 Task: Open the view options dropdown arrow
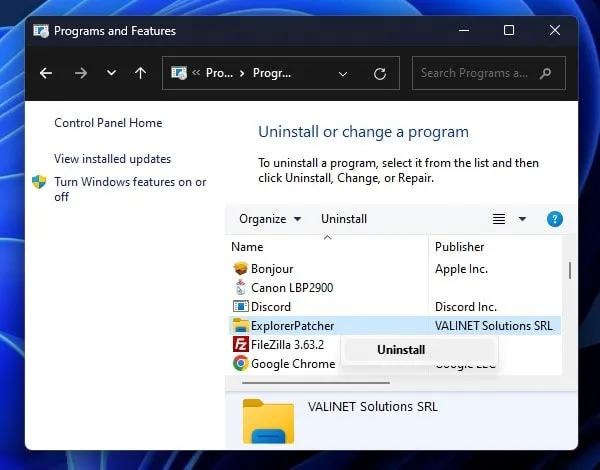click(x=522, y=219)
